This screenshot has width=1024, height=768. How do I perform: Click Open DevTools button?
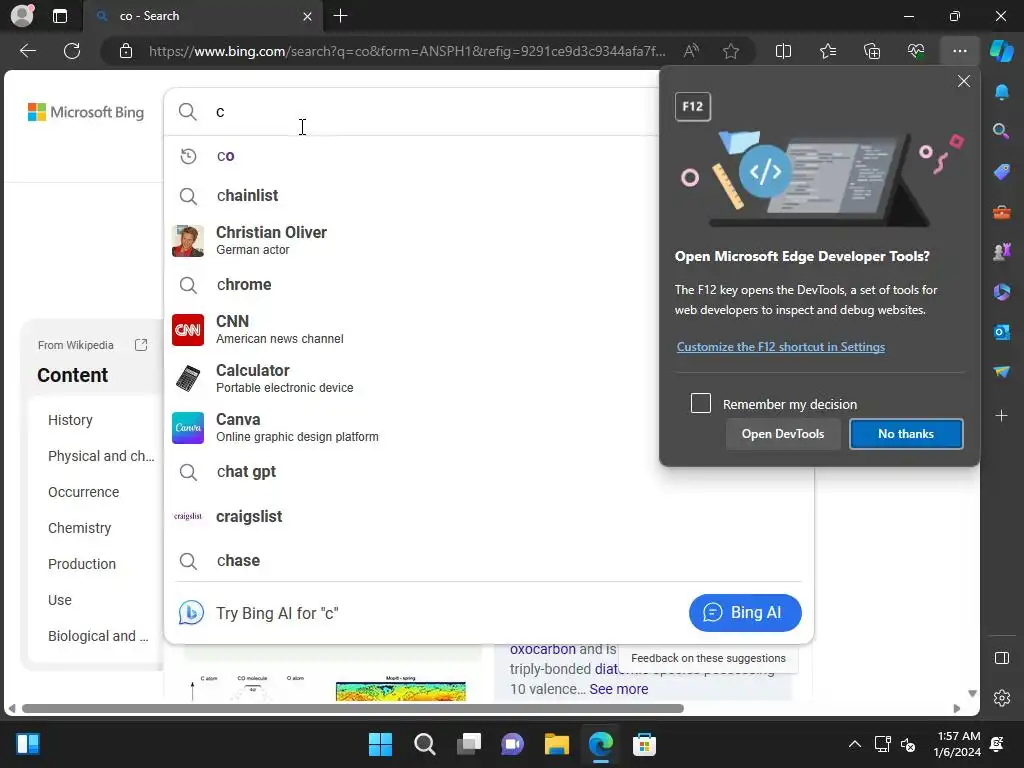point(782,434)
